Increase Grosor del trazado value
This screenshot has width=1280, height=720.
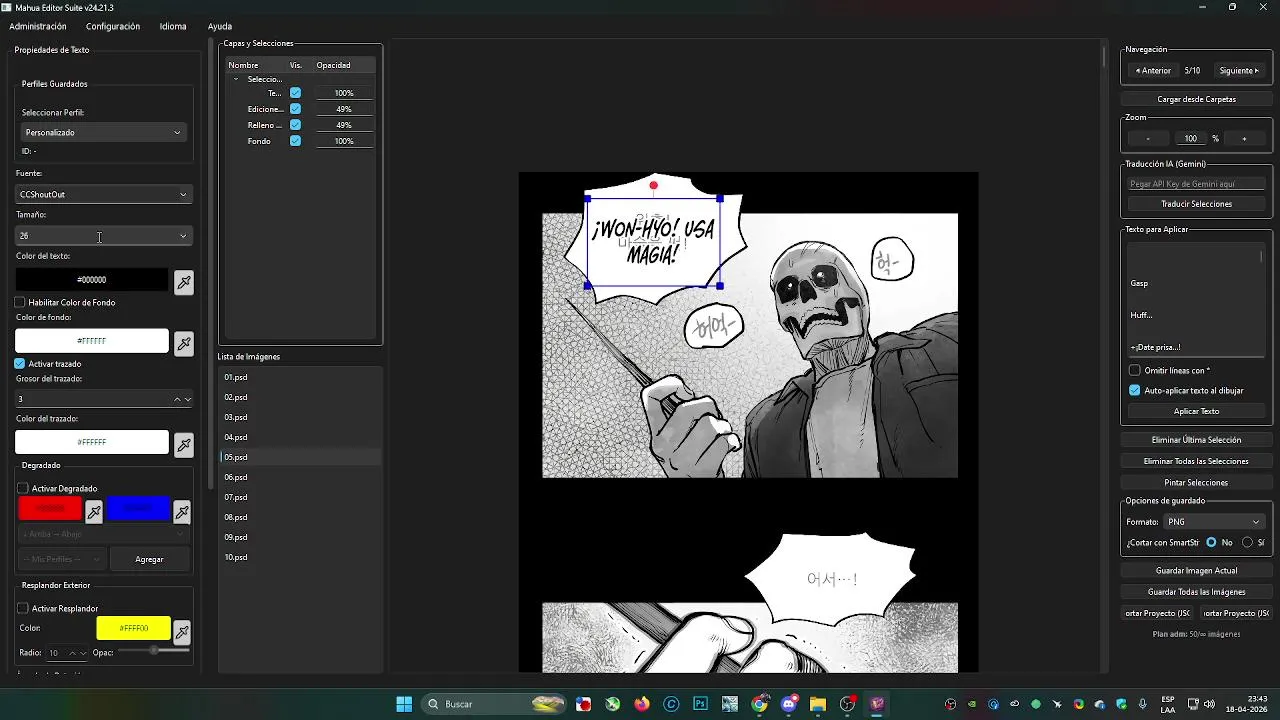tap(178, 399)
